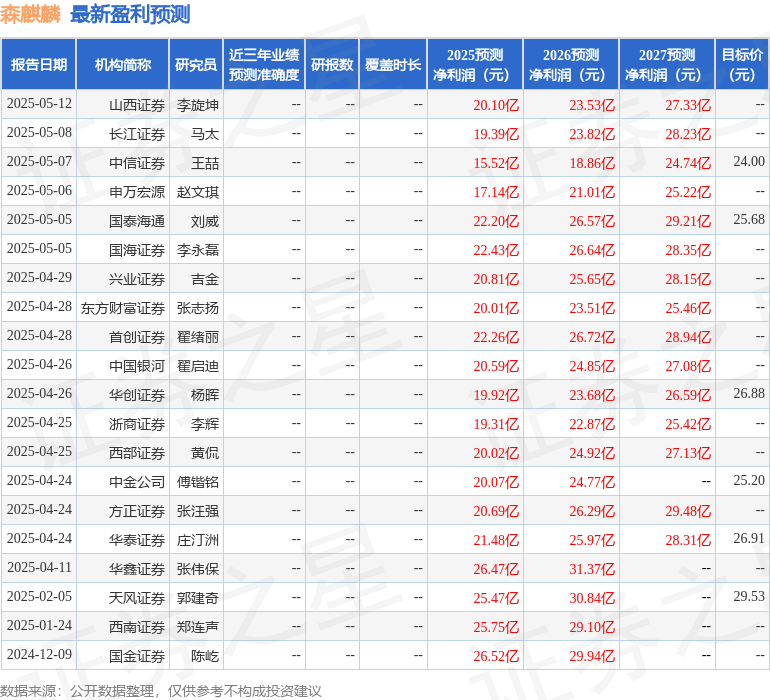Click target price 25.20
The image size is (770, 700).
coord(749,480)
